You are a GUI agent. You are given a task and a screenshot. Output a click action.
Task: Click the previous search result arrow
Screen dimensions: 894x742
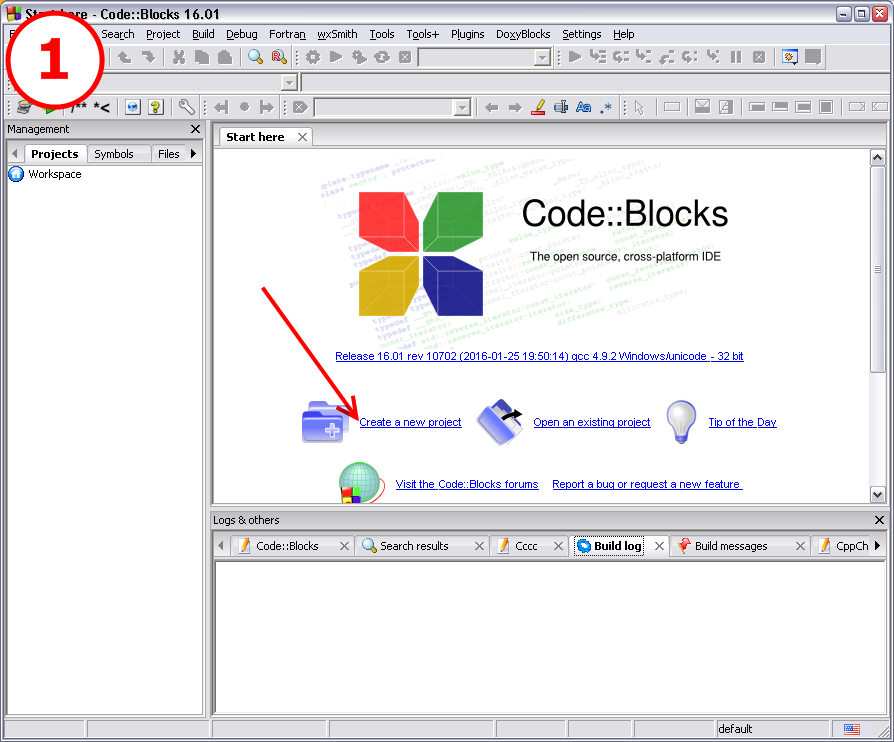click(x=491, y=107)
